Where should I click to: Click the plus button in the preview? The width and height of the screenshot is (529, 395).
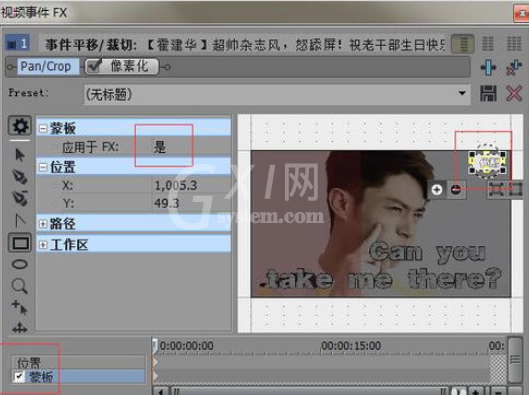point(437,190)
